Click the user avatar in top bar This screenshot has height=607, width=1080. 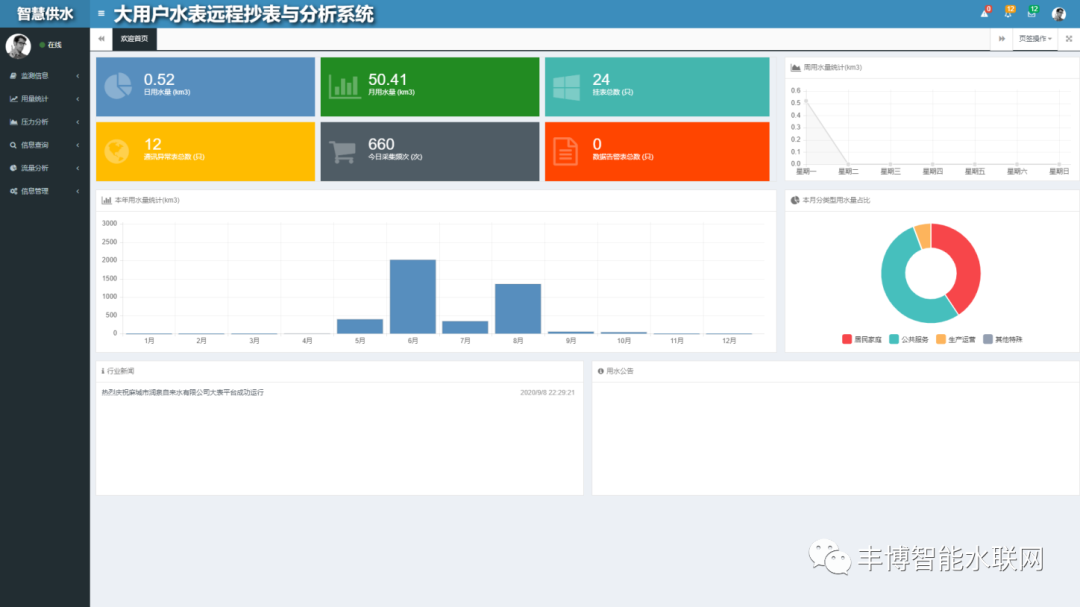[1058, 14]
